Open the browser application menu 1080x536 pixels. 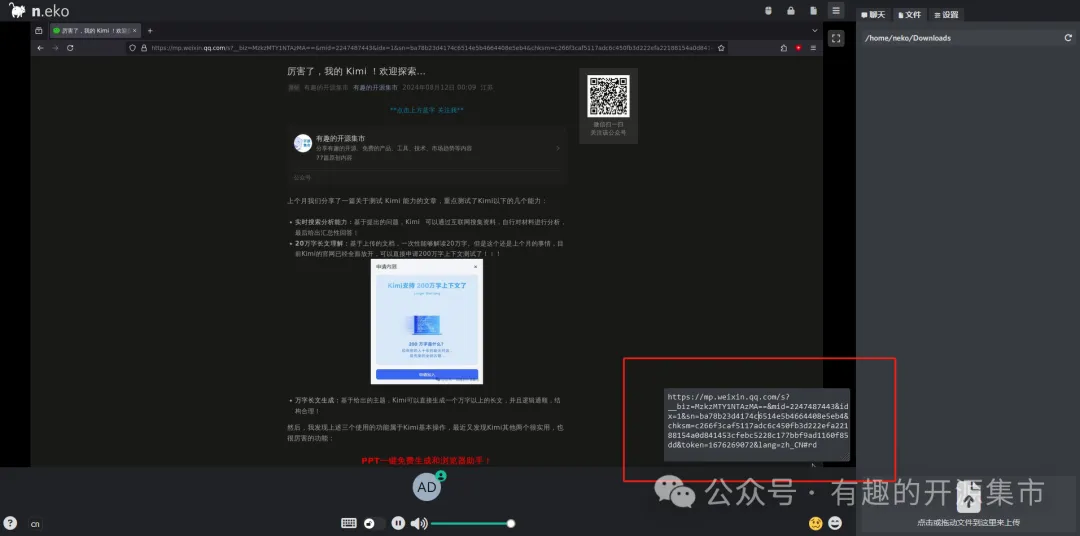click(813, 48)
